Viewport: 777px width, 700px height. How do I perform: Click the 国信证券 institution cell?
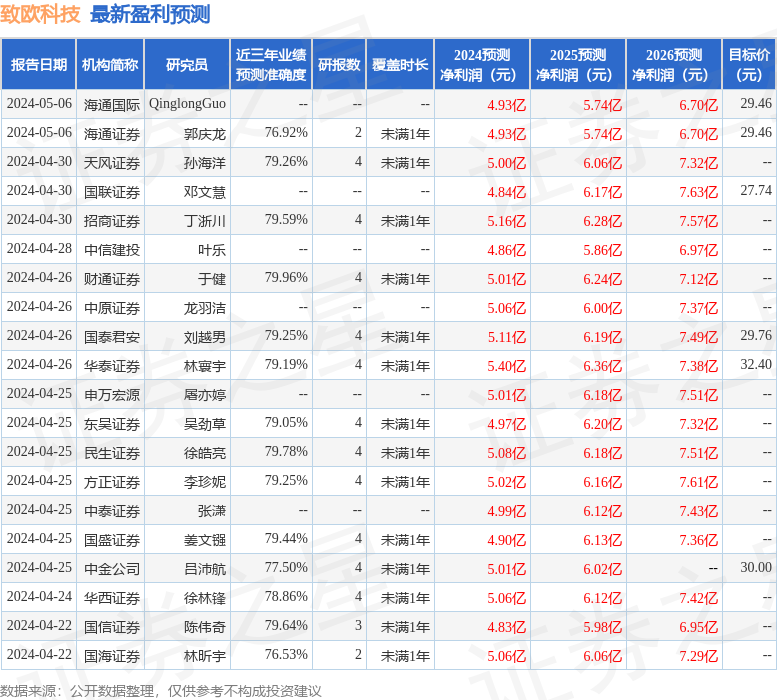111,626
